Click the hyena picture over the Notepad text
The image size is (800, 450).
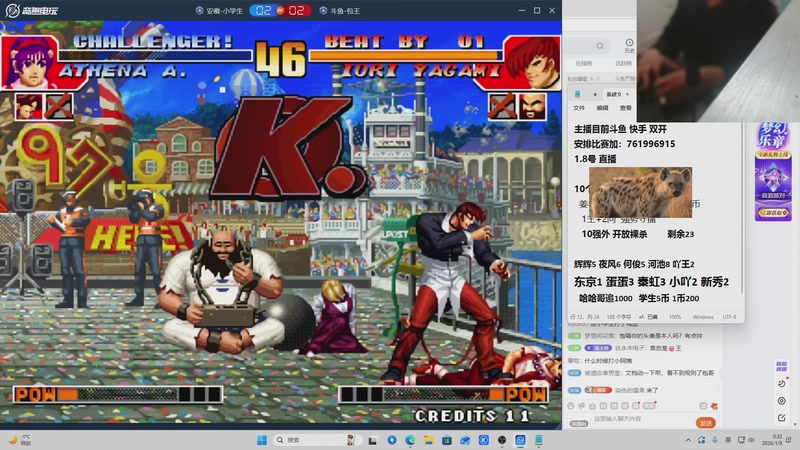coord(640,192)
